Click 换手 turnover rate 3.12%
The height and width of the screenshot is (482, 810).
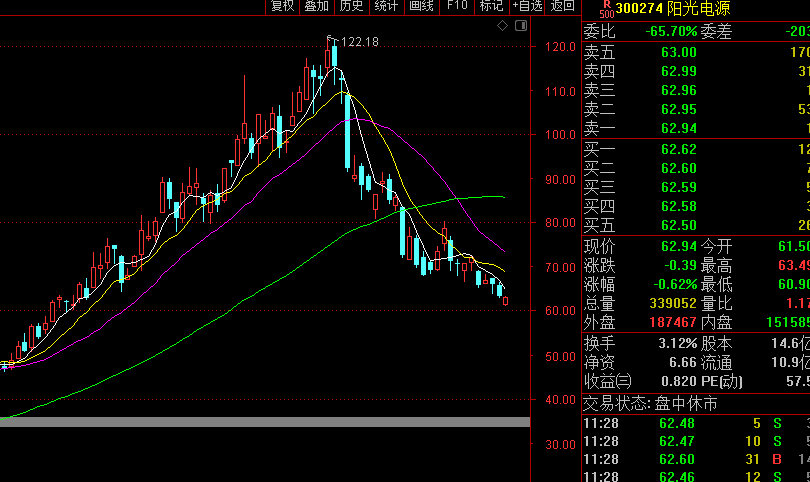(x=677, y=344)
